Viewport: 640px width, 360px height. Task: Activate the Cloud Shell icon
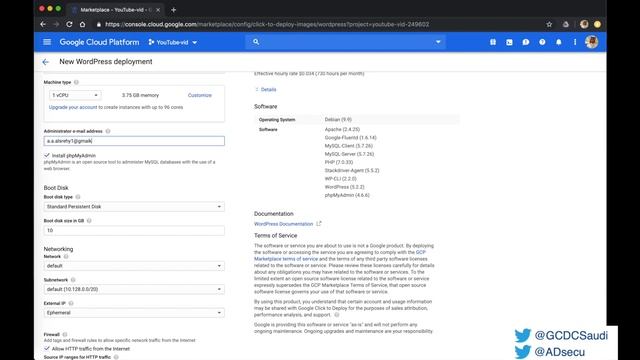pos(509,42)
